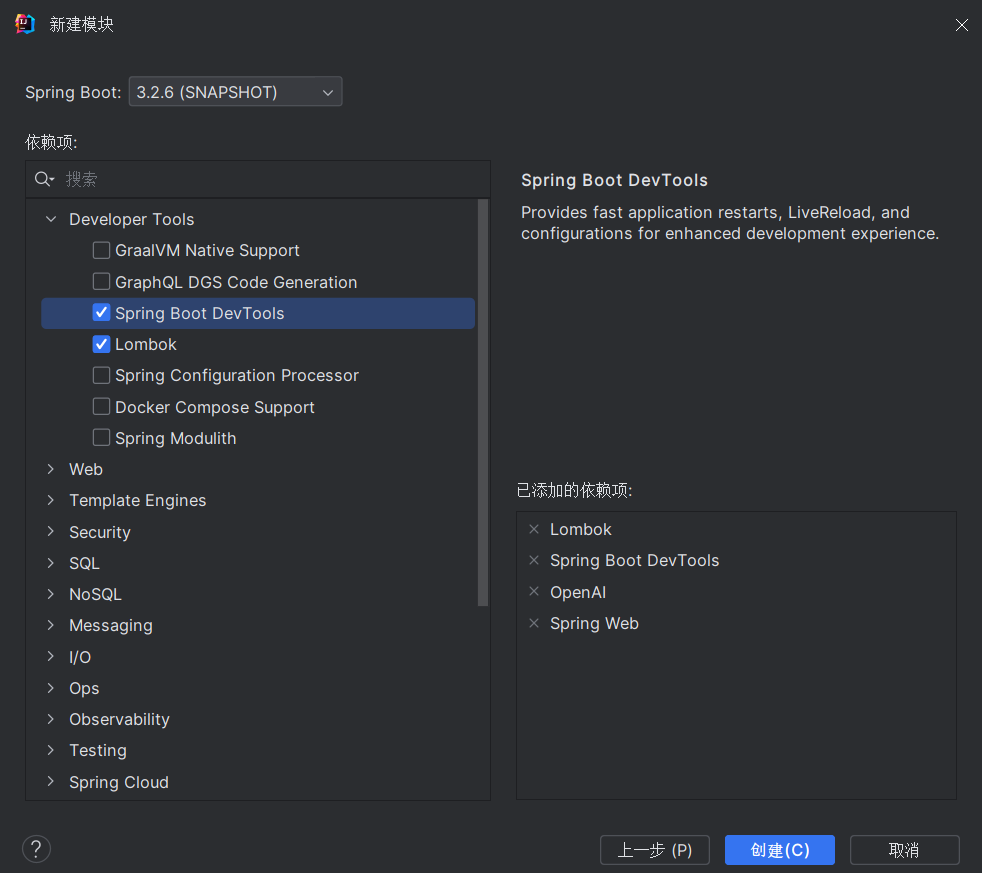Select the GraalVM Native Support label
Image resolution: width=982 pixels, height=873 pixels.
pyautogui.click(x=207, y=251)
